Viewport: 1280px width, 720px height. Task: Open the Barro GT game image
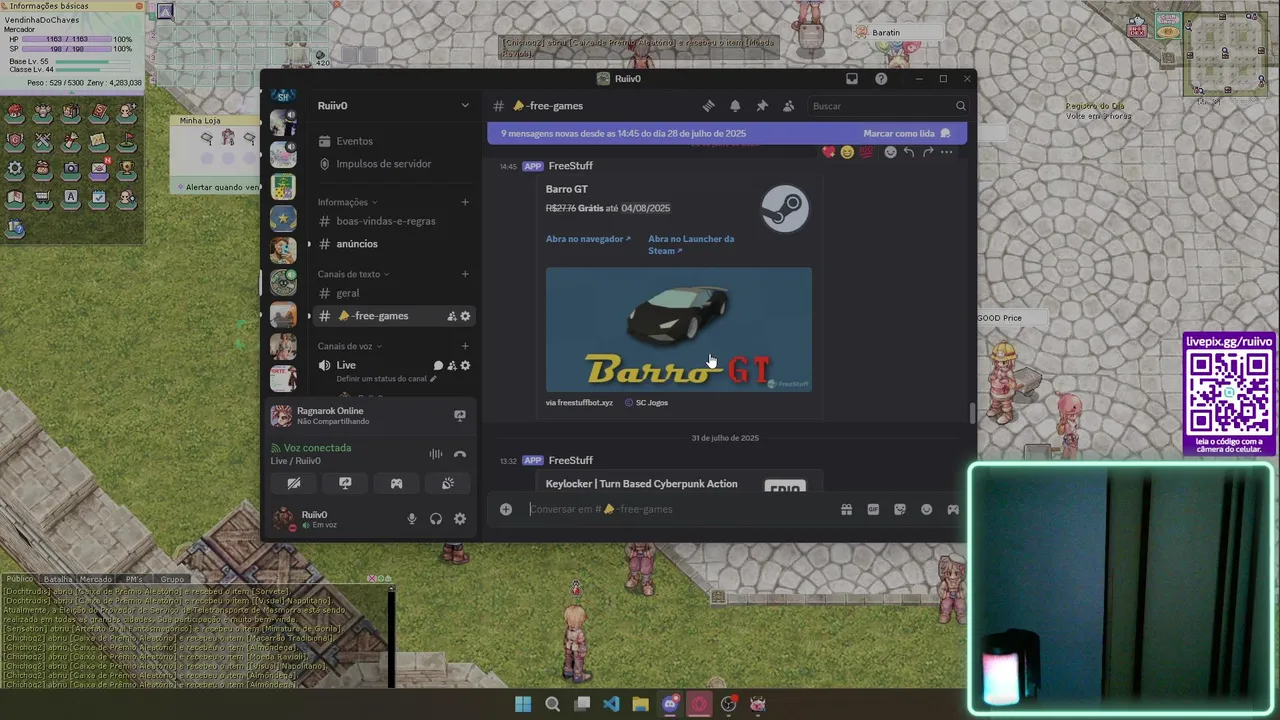(679, 329)
